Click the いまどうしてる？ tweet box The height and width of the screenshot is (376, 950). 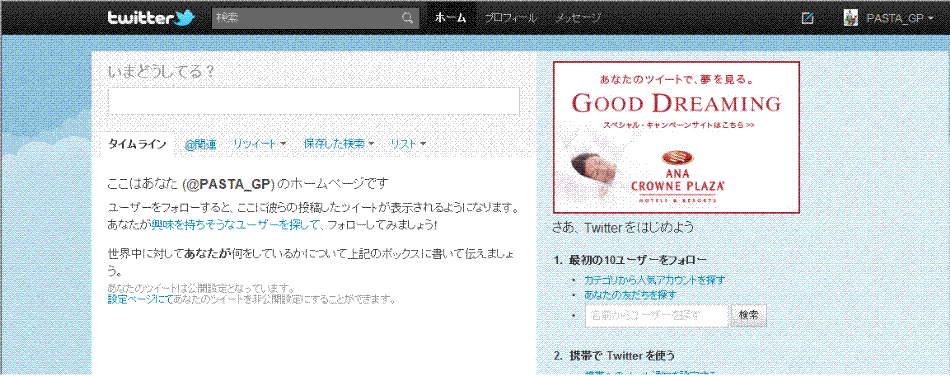(x=313, y=101)
